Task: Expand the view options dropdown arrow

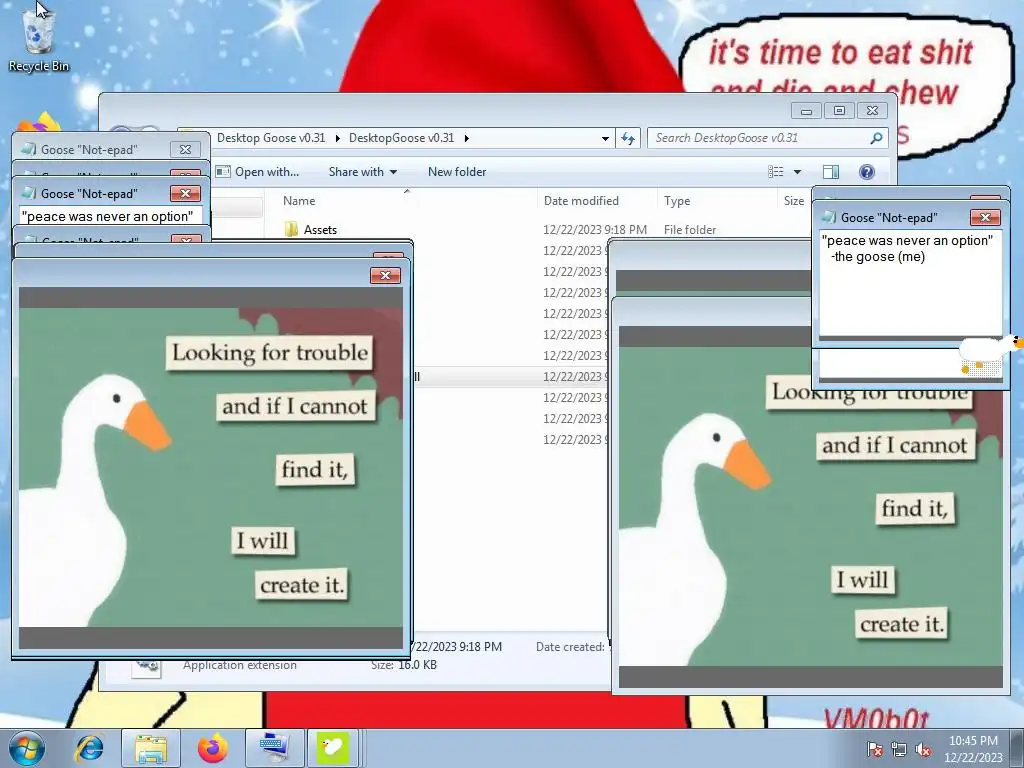Action: coord(797,172)
